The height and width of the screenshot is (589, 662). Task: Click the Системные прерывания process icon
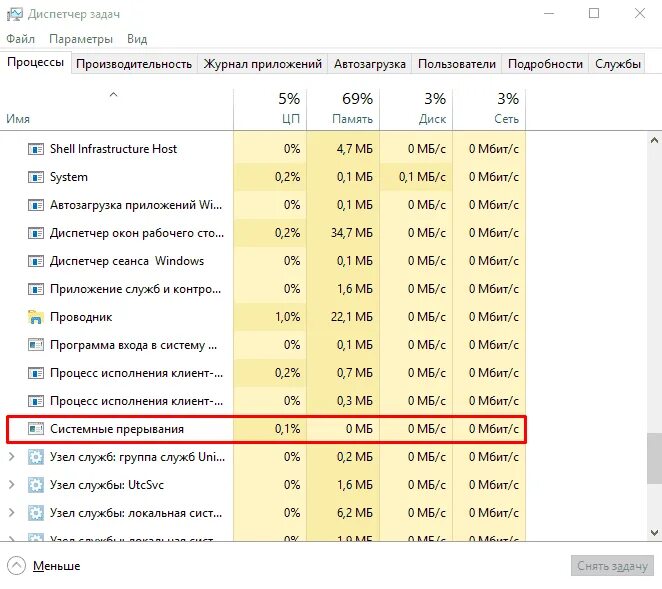[35, 429]
